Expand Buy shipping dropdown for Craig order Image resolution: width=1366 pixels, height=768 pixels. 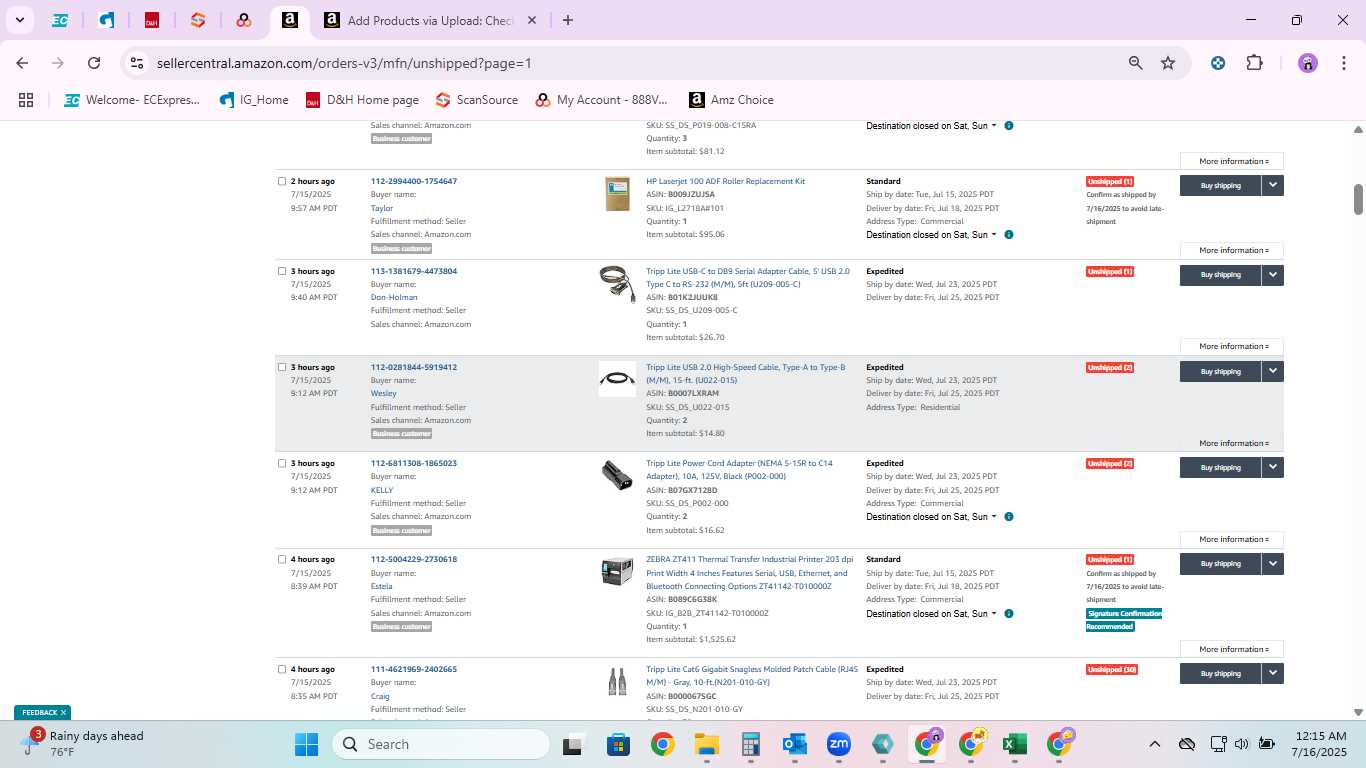tap(1272, 674)
